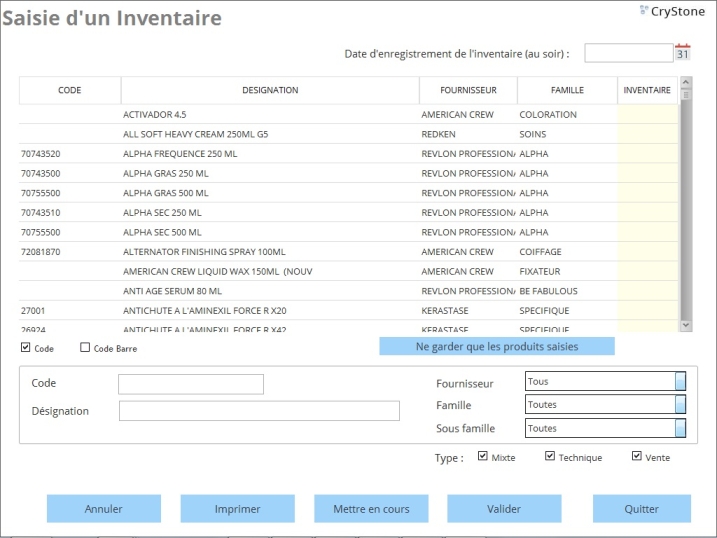Select the ACTIVADOR 4.5 row
Image resolution: width=717 pixels, height=538 pixels.
click(x=348, y=114)
